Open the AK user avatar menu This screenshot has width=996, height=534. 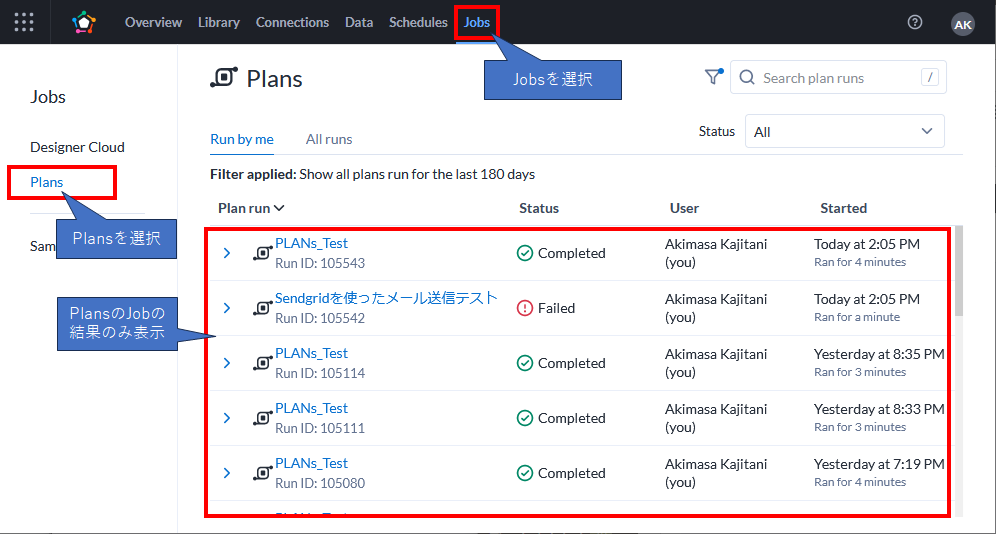click(x=962, y=24)
